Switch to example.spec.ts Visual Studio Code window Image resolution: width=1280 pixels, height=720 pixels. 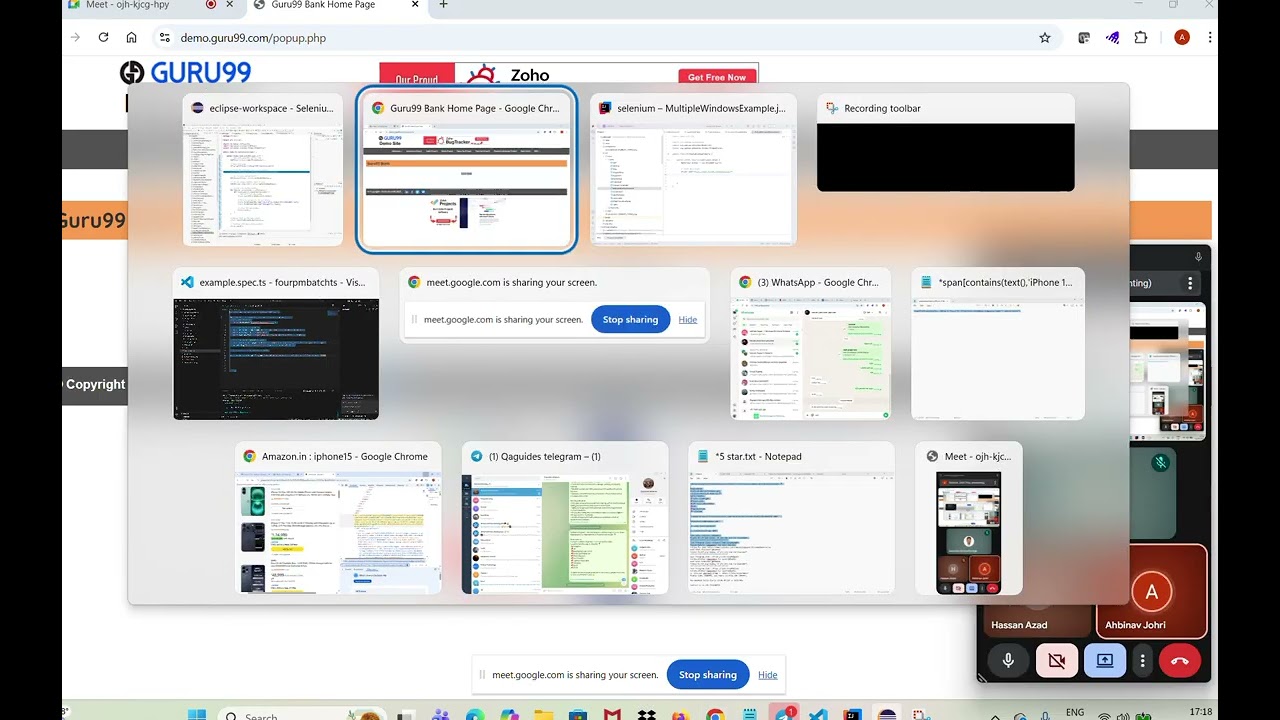(276, 344)
